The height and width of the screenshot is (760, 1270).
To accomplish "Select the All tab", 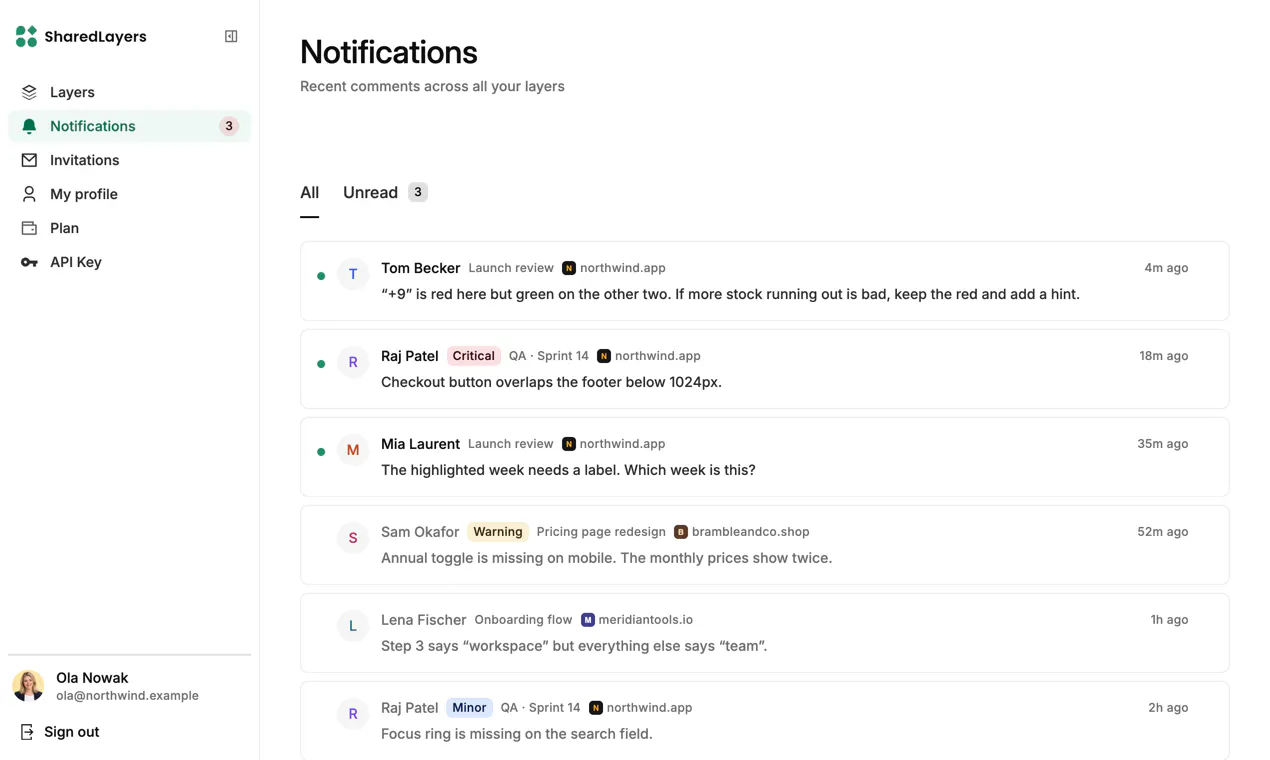I will [310, 192].
